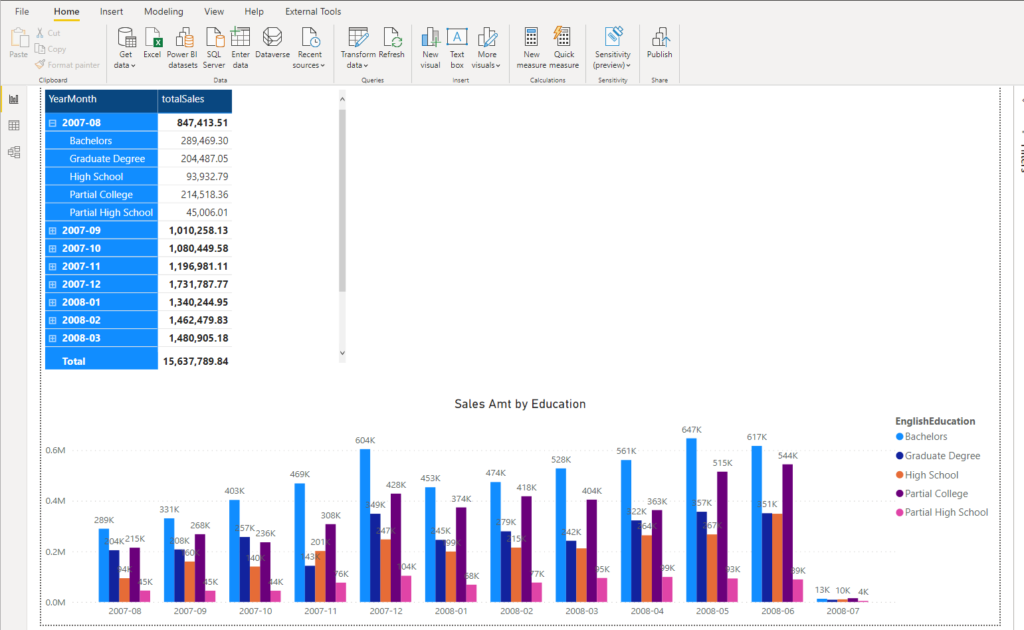Switch to Data view in sidebar
1024x630 pixels.
pos(14,125)
